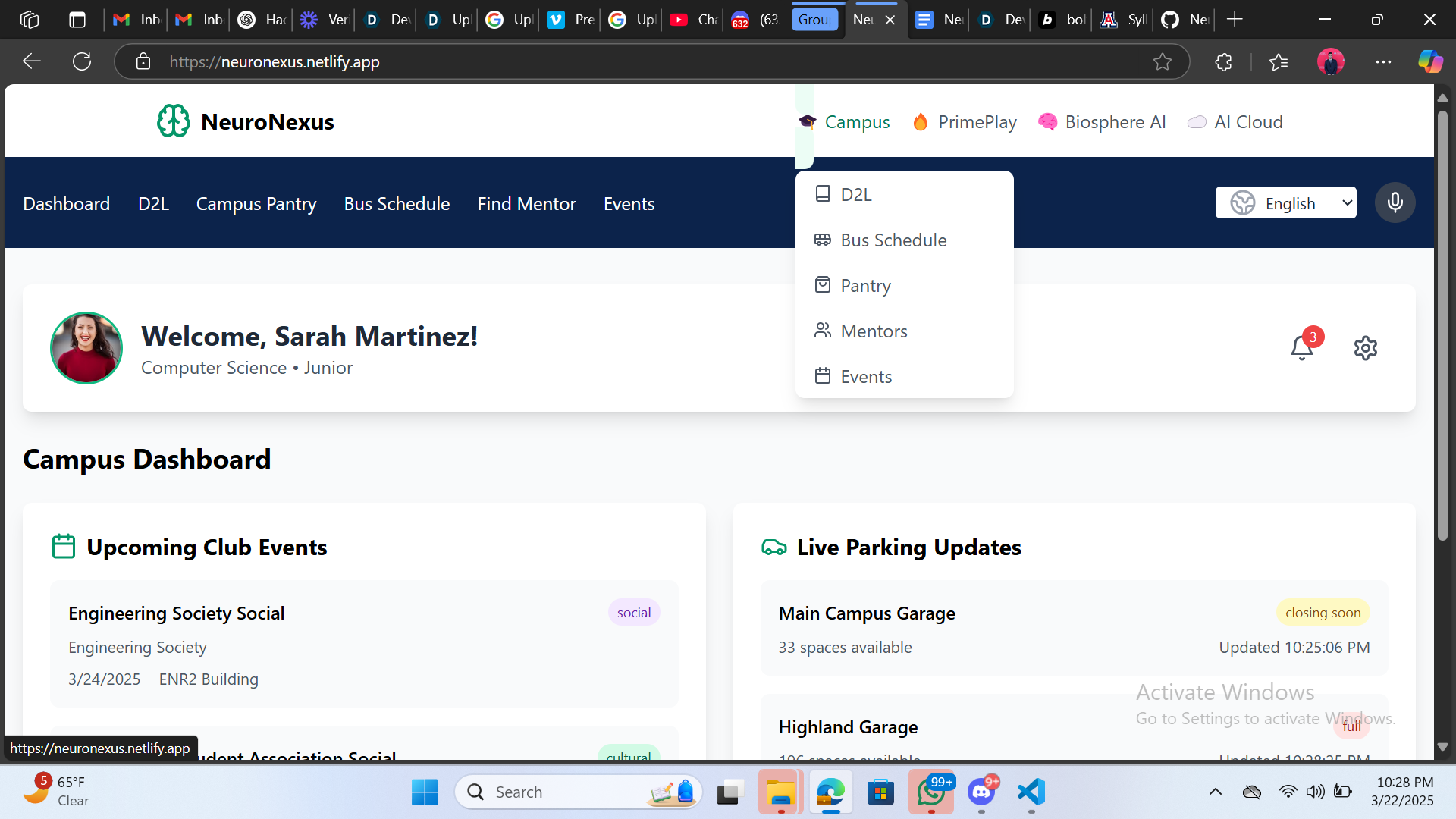Image resolution: width=1456 pixels, height=819 pixels.
Task: Click Sarah Martinez profile picture
Action: [86, 348]
